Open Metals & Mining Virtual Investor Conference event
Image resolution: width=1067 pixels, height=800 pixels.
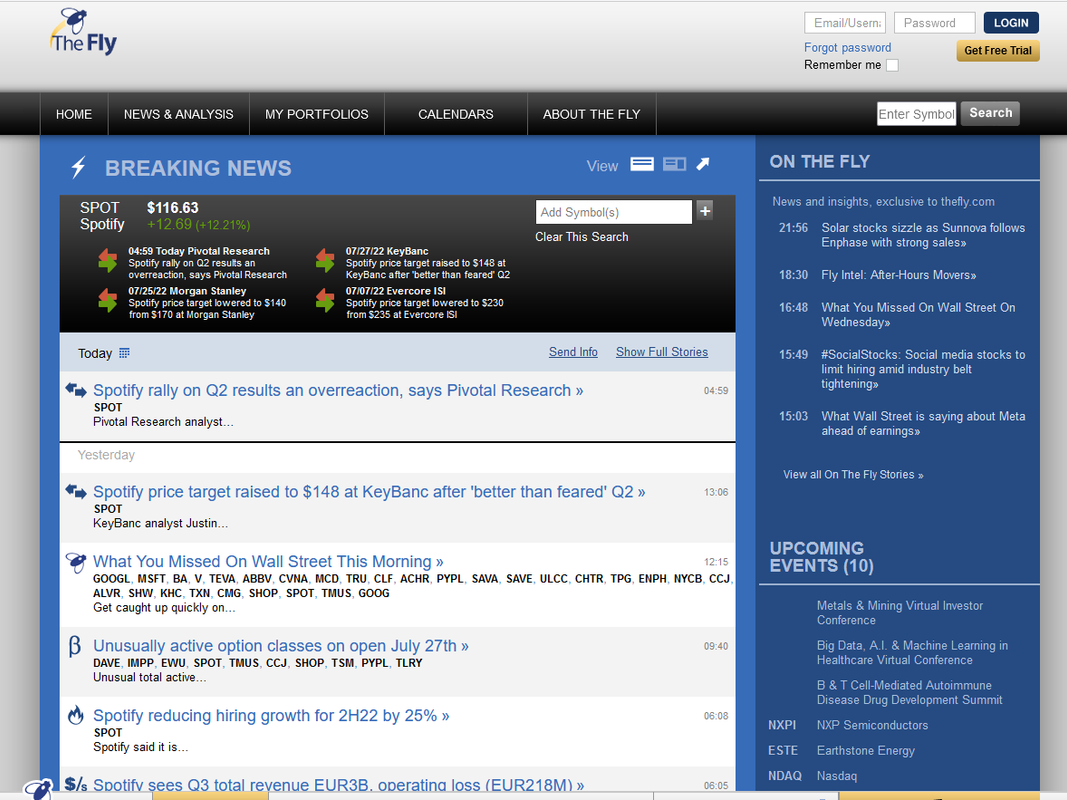[x=900, y=612]
